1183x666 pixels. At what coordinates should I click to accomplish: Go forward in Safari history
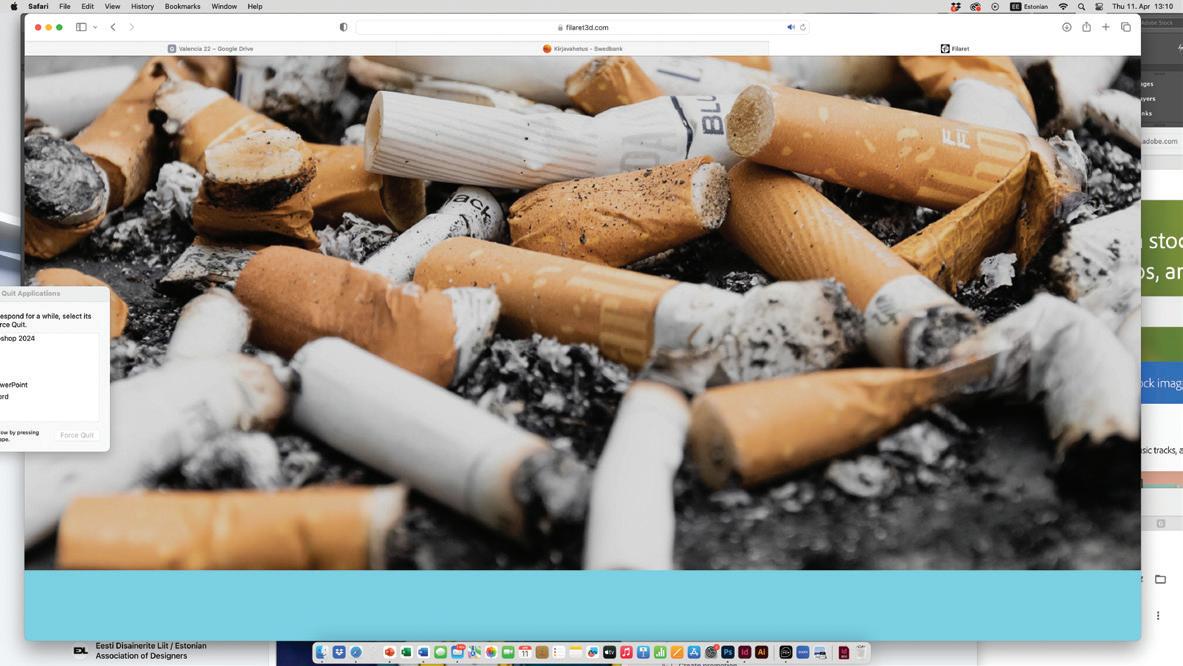pyautogui.click(x=131, y=27)
